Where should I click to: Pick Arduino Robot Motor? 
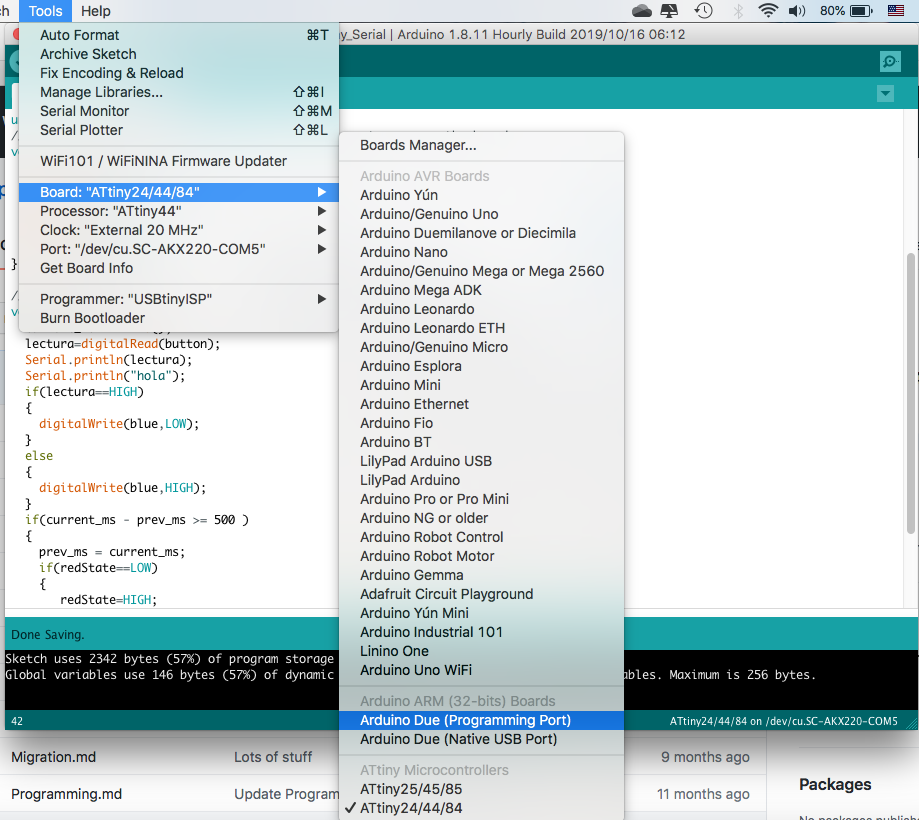[481, 556]
